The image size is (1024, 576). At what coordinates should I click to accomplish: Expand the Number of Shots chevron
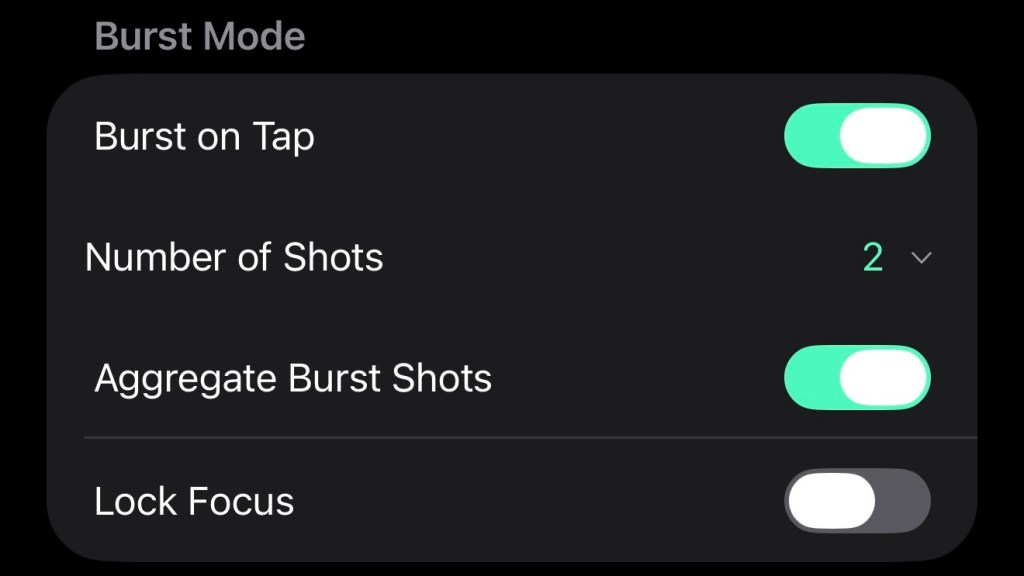921,258
